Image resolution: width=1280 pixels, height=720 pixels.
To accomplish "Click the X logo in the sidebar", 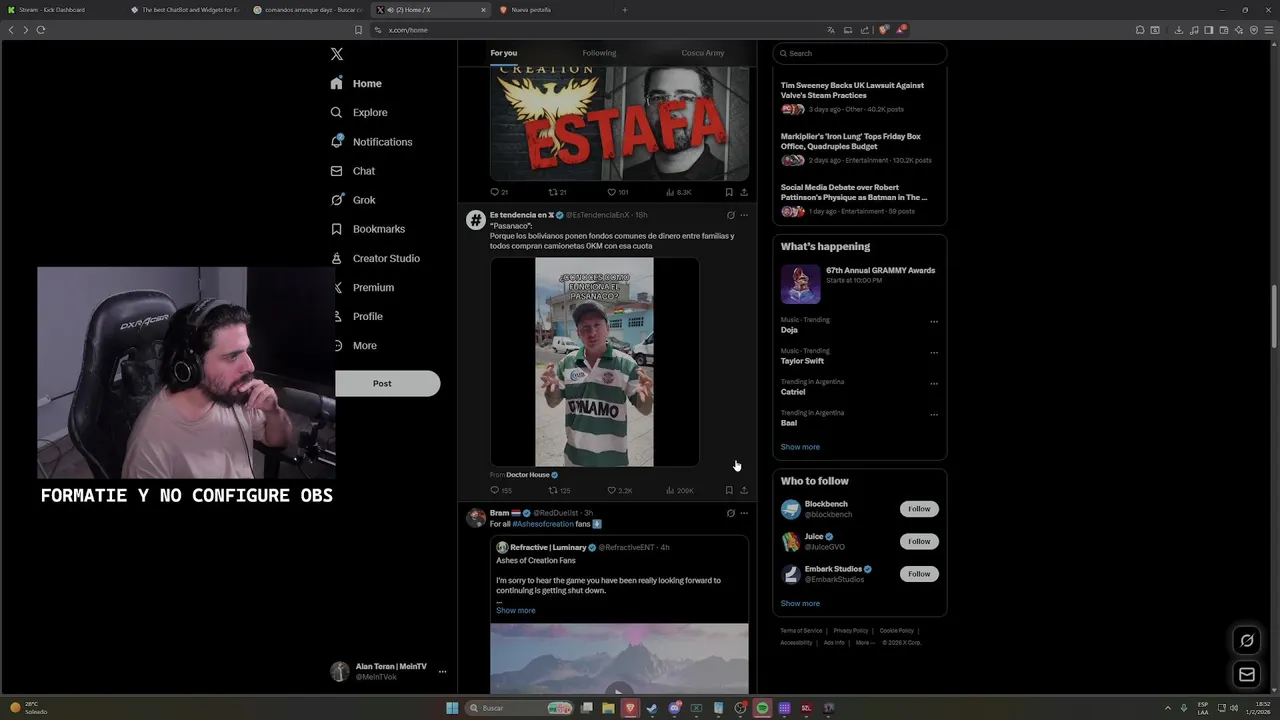I will coord(337,54).
